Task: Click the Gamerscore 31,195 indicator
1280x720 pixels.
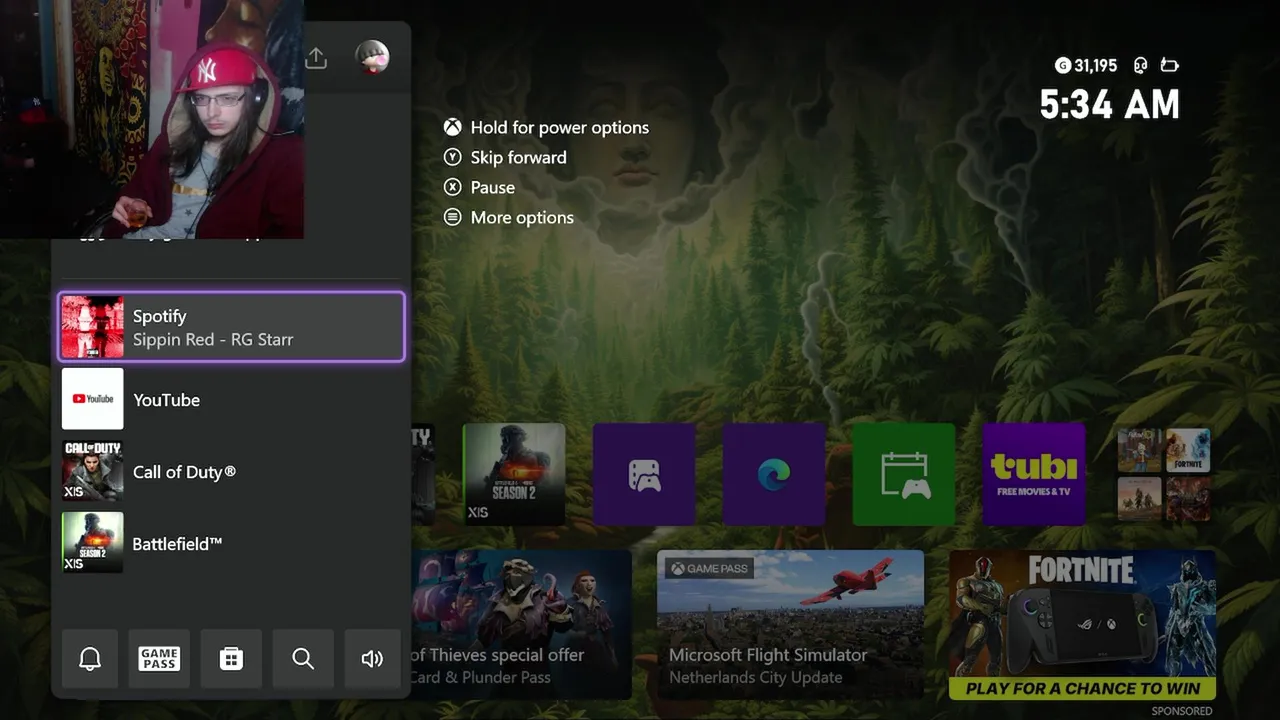Action: point(1086,66)
